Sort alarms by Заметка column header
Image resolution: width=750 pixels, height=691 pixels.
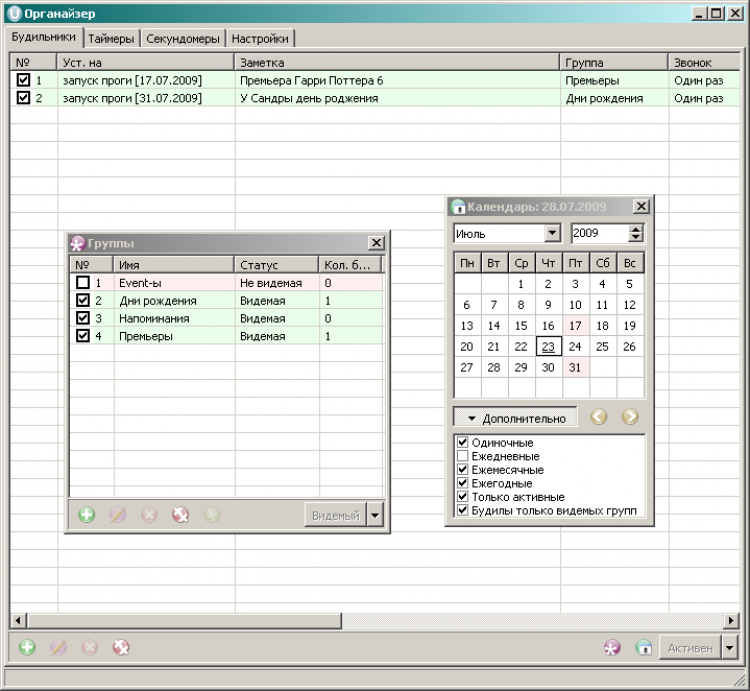pos(397,63)
